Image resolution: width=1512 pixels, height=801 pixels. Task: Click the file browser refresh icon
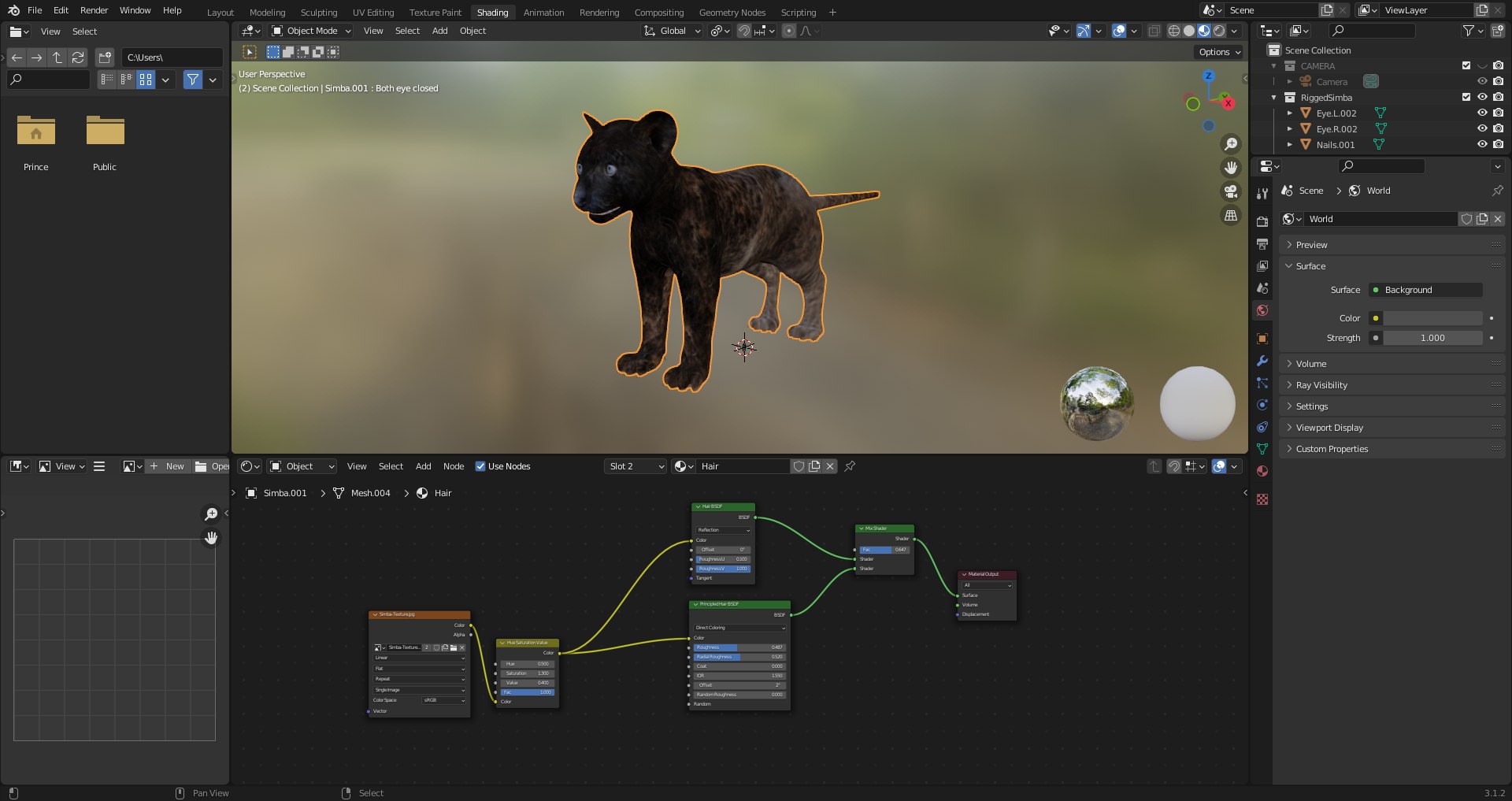[x=78, y=57]
